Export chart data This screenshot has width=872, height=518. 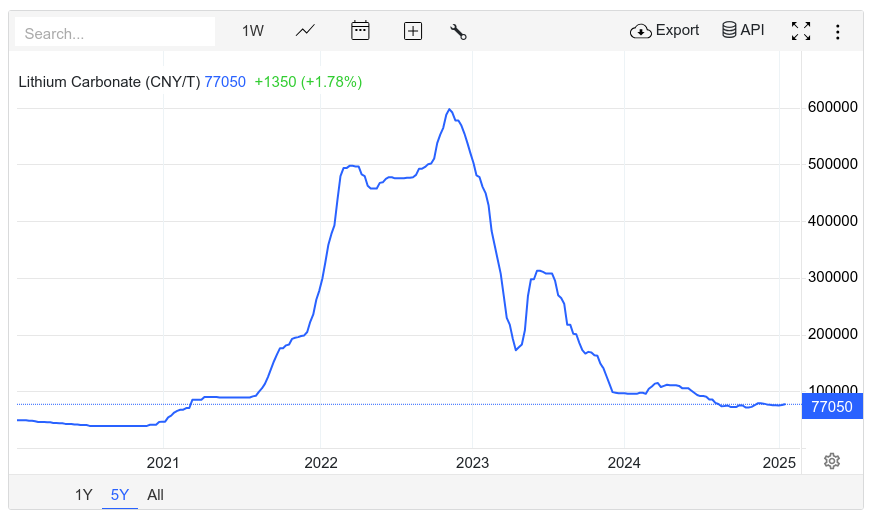coord(664,31)
